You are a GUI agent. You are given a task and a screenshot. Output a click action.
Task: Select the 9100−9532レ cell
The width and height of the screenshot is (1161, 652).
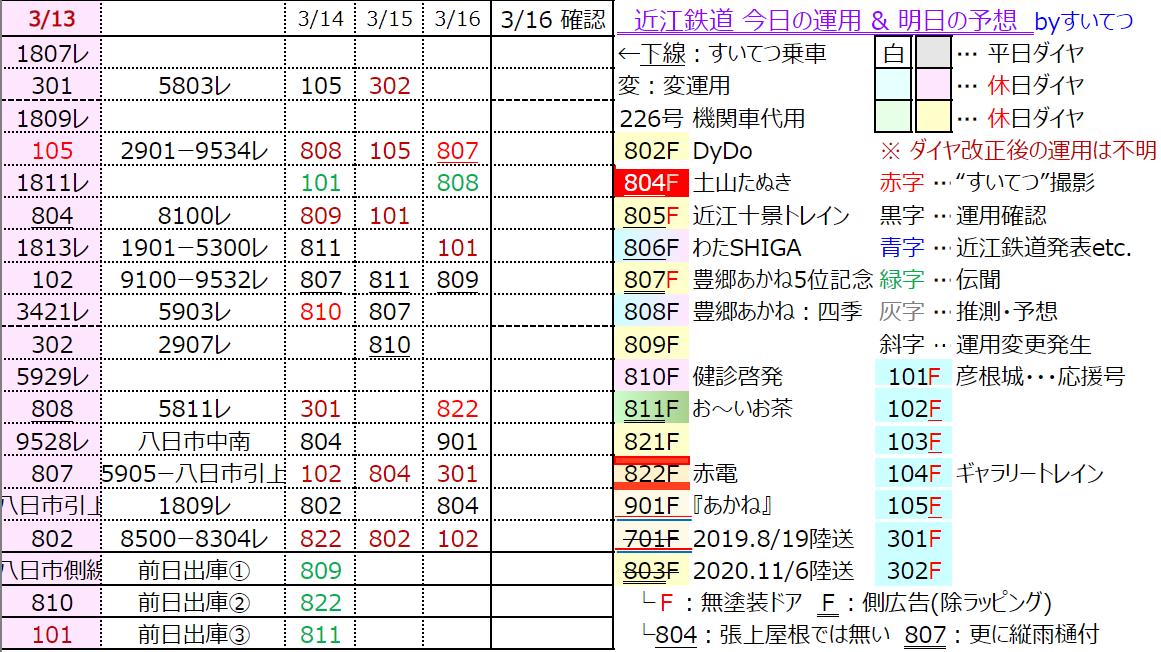click(x=193, y=280)
